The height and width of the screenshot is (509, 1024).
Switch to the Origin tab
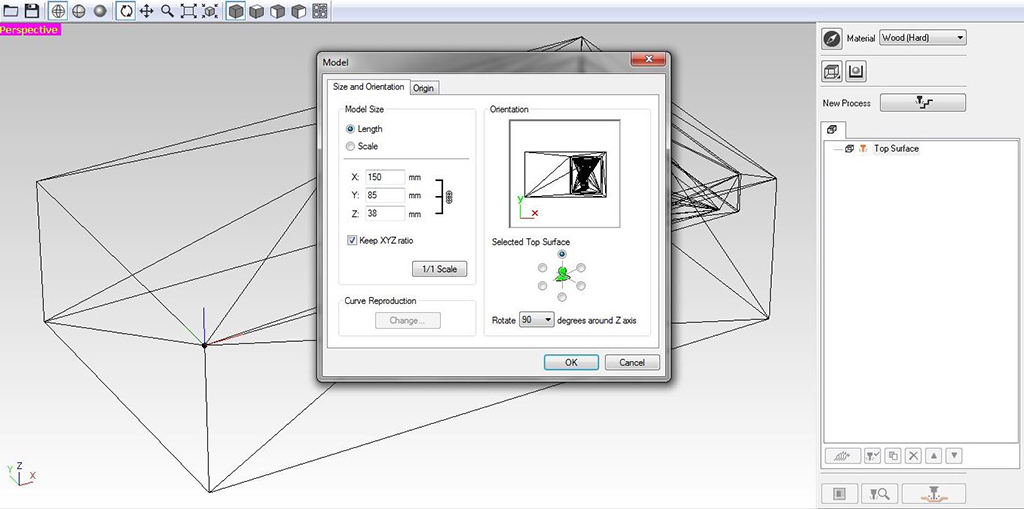pyautogui.click(x=424, y=88)
